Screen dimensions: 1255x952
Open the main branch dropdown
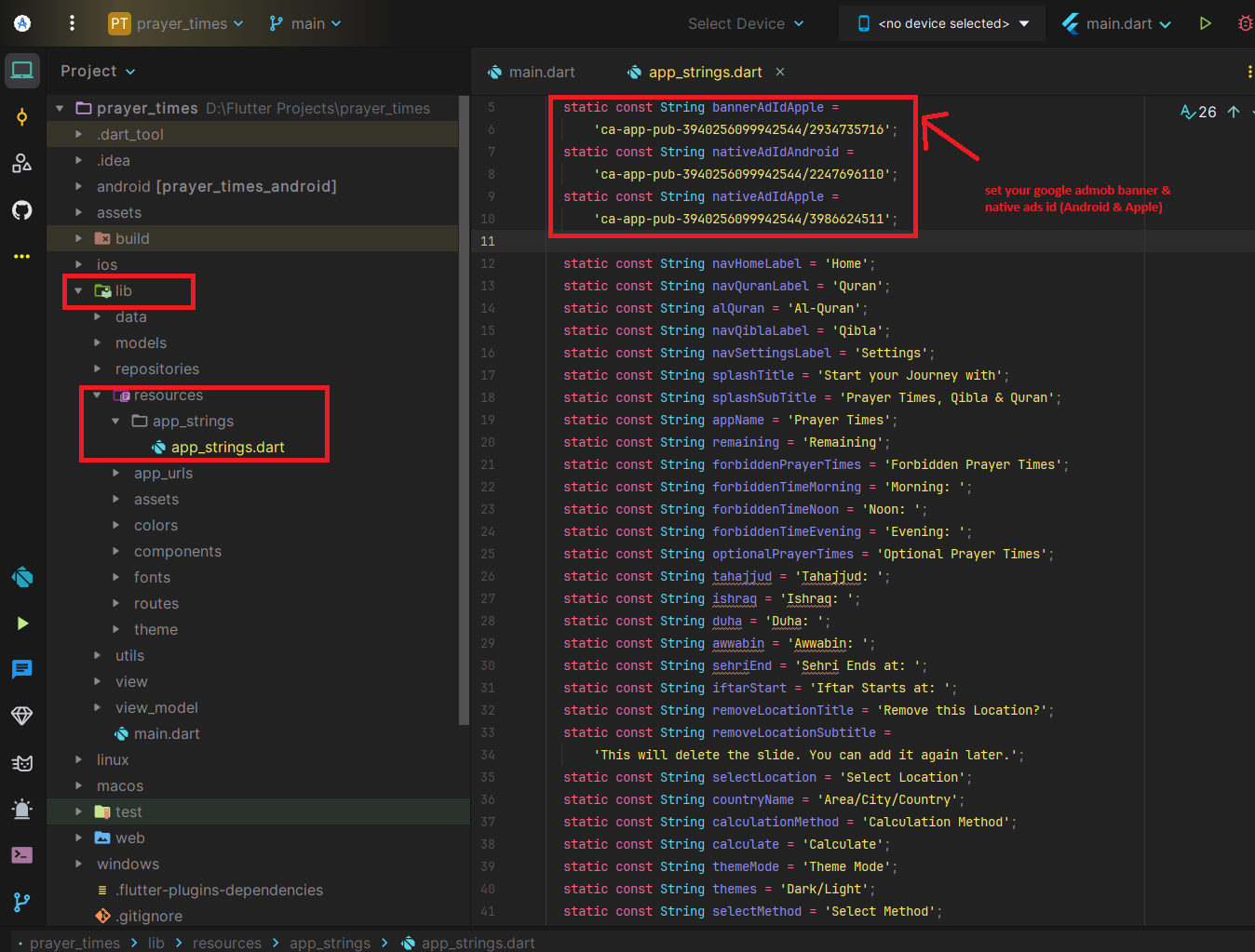pyautogui.click(x=305, y=23)
